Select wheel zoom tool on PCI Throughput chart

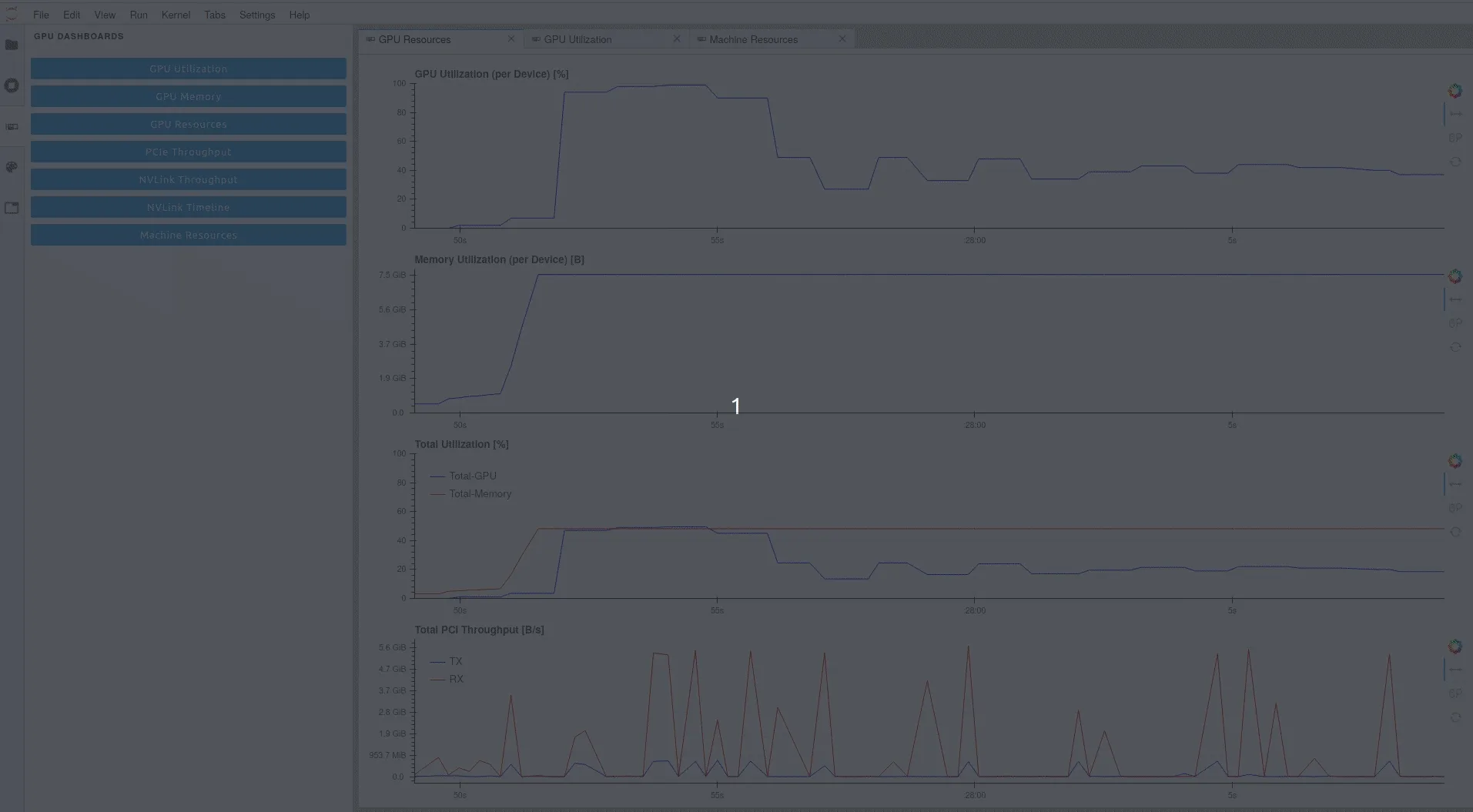(x=1455, y=693)
